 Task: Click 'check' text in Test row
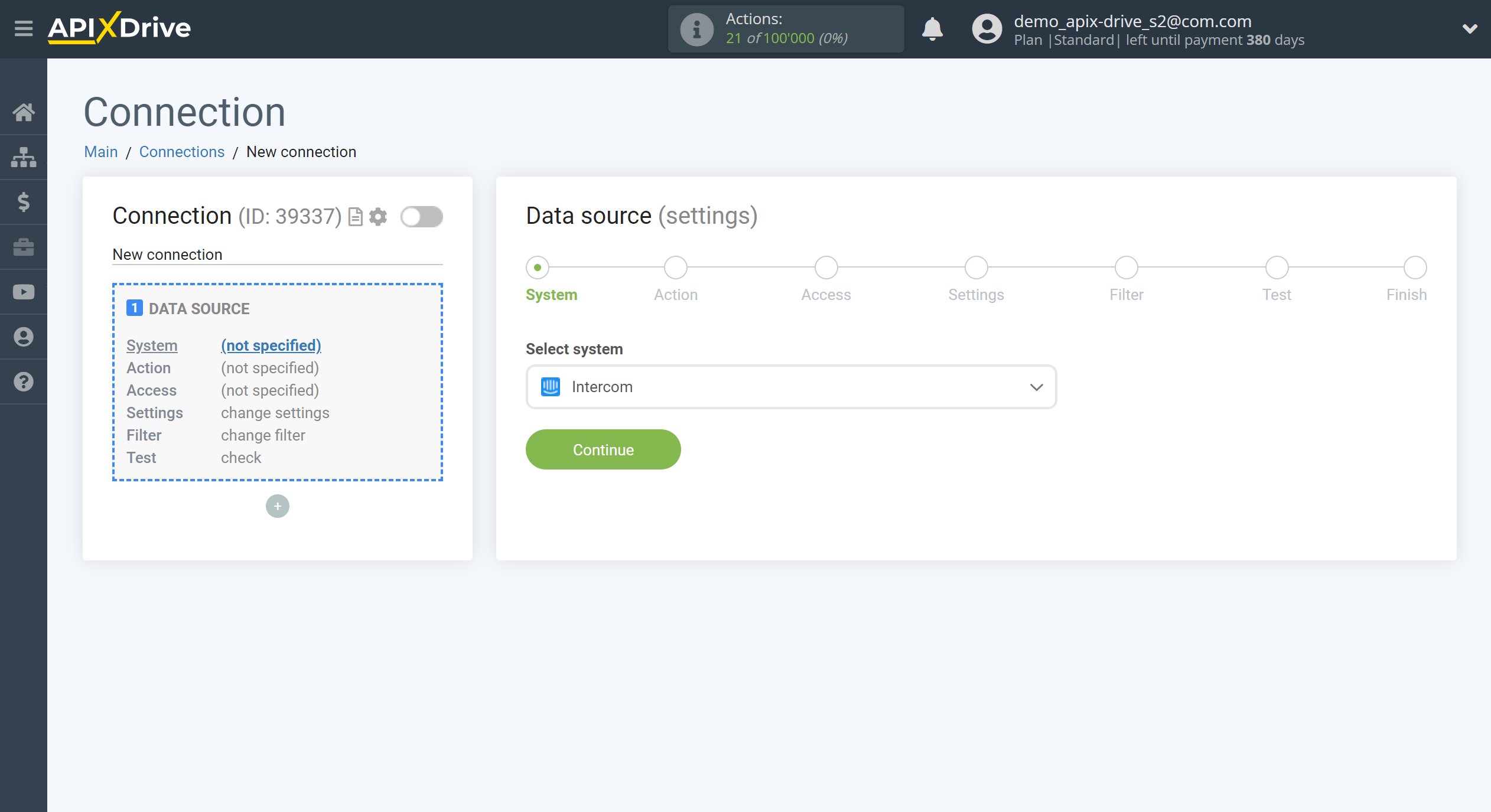241,458
